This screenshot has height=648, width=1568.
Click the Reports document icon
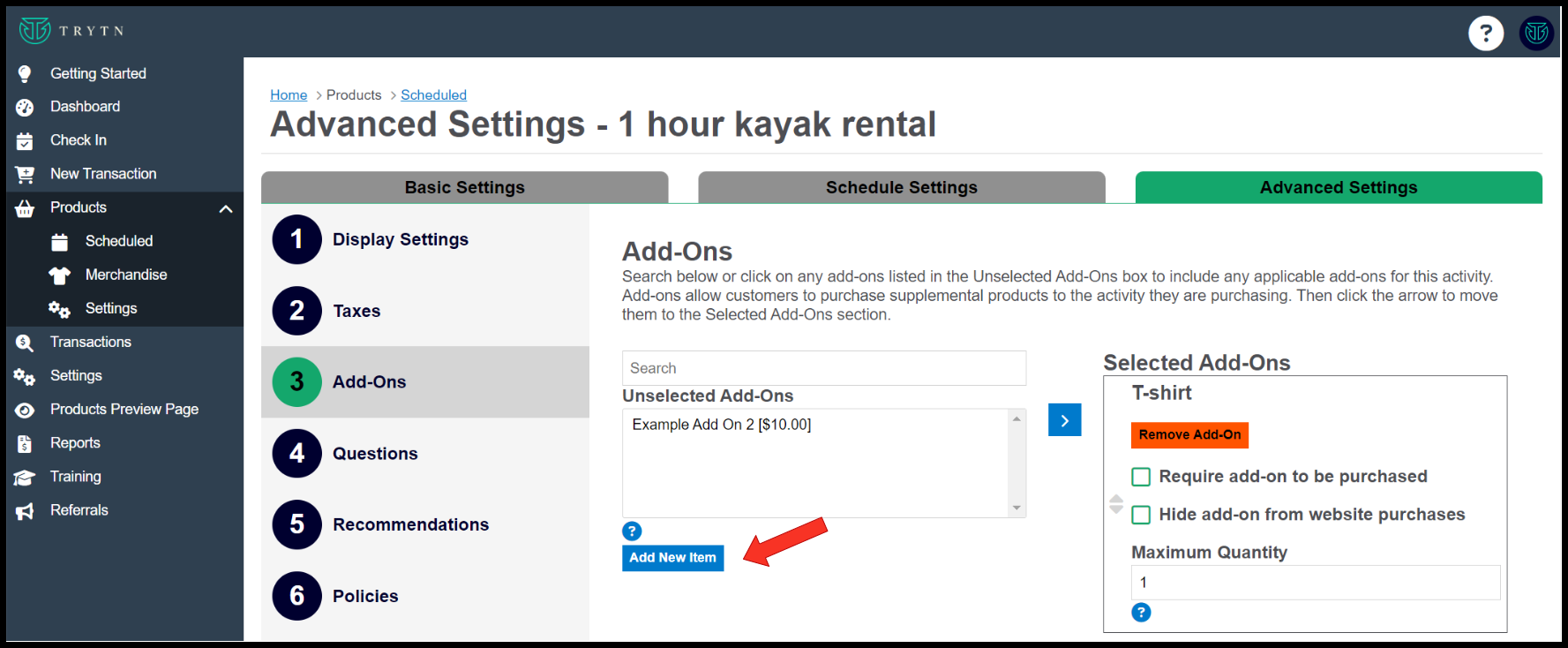click(x=25, y=443)
